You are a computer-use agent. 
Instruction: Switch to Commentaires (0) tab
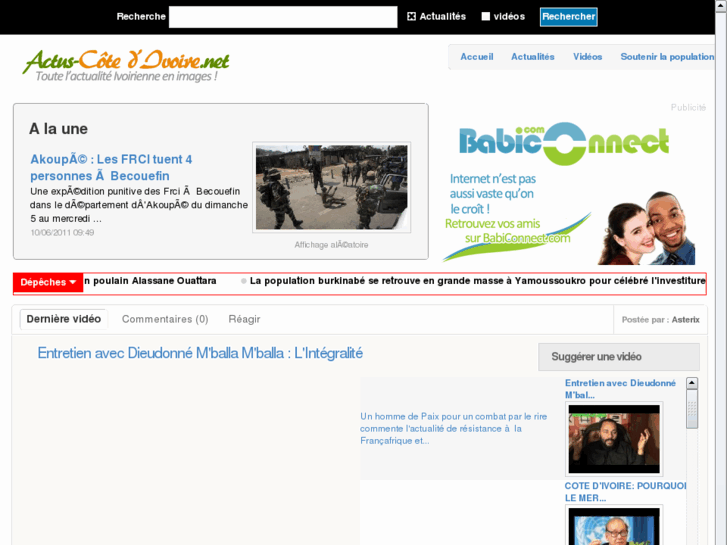[165, 319]
